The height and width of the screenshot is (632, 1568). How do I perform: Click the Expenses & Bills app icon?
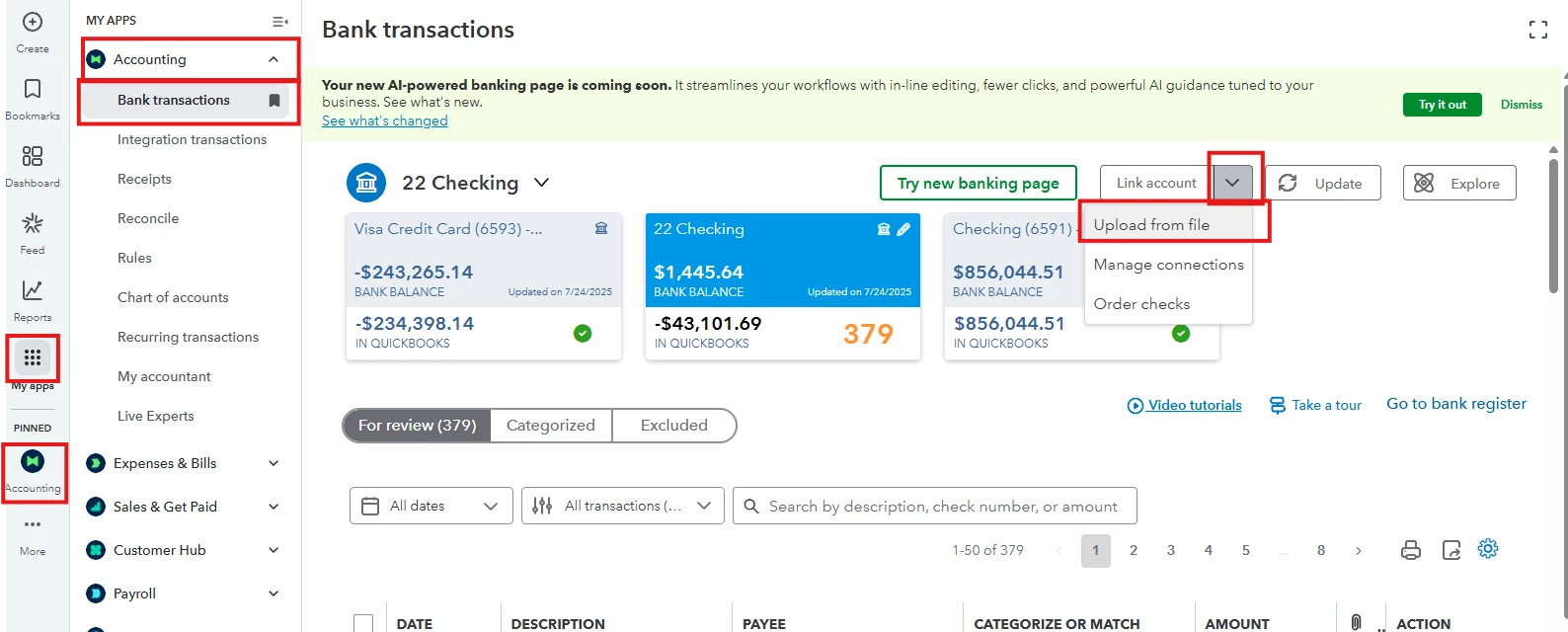(96, 463)
